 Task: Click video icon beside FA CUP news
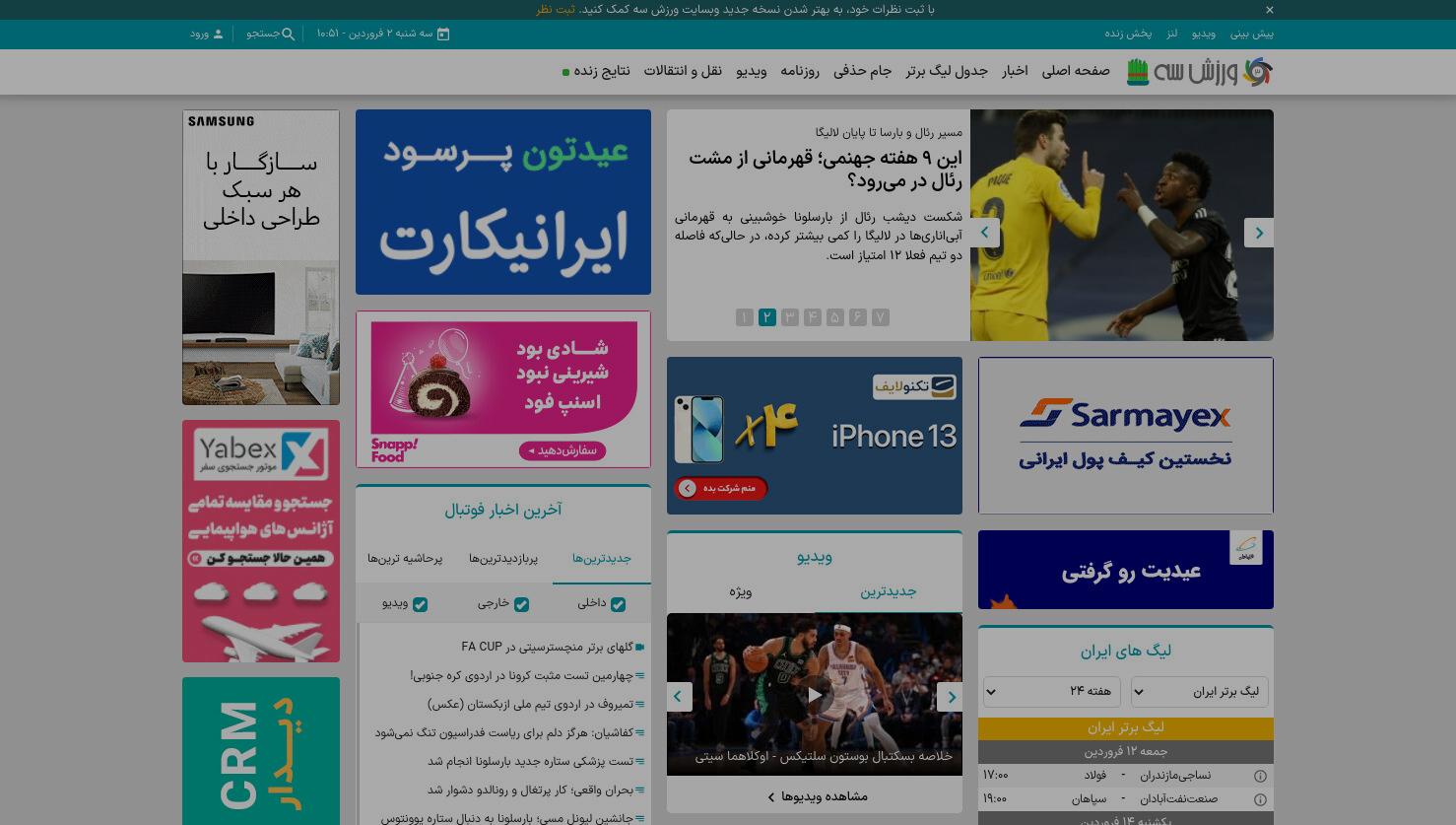[640, 648]
